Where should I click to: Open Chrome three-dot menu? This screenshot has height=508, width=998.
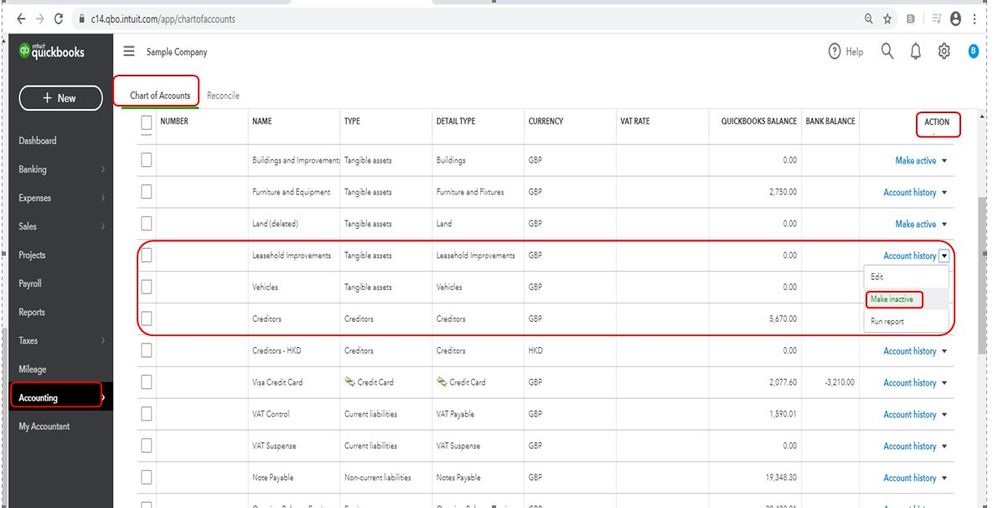[x=974, y=19]
